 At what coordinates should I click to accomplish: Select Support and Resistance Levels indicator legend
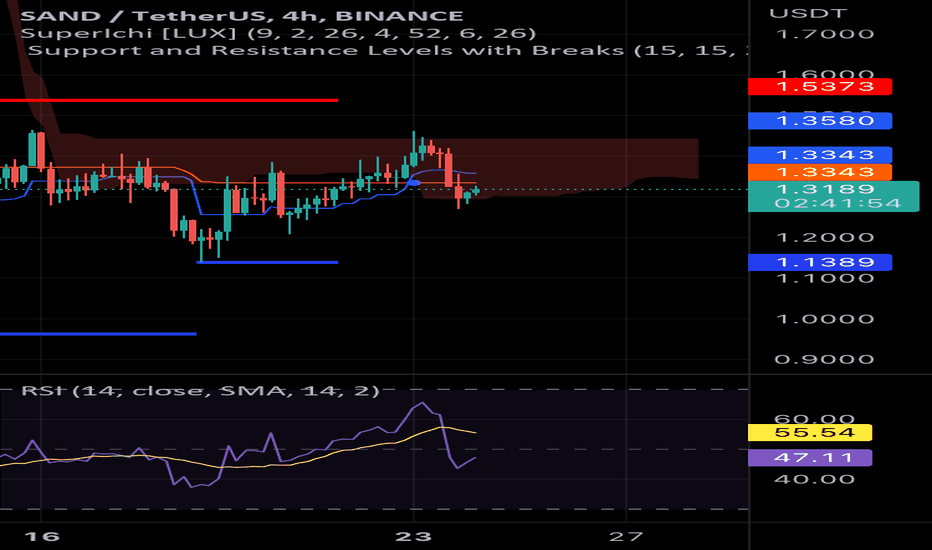386,51
